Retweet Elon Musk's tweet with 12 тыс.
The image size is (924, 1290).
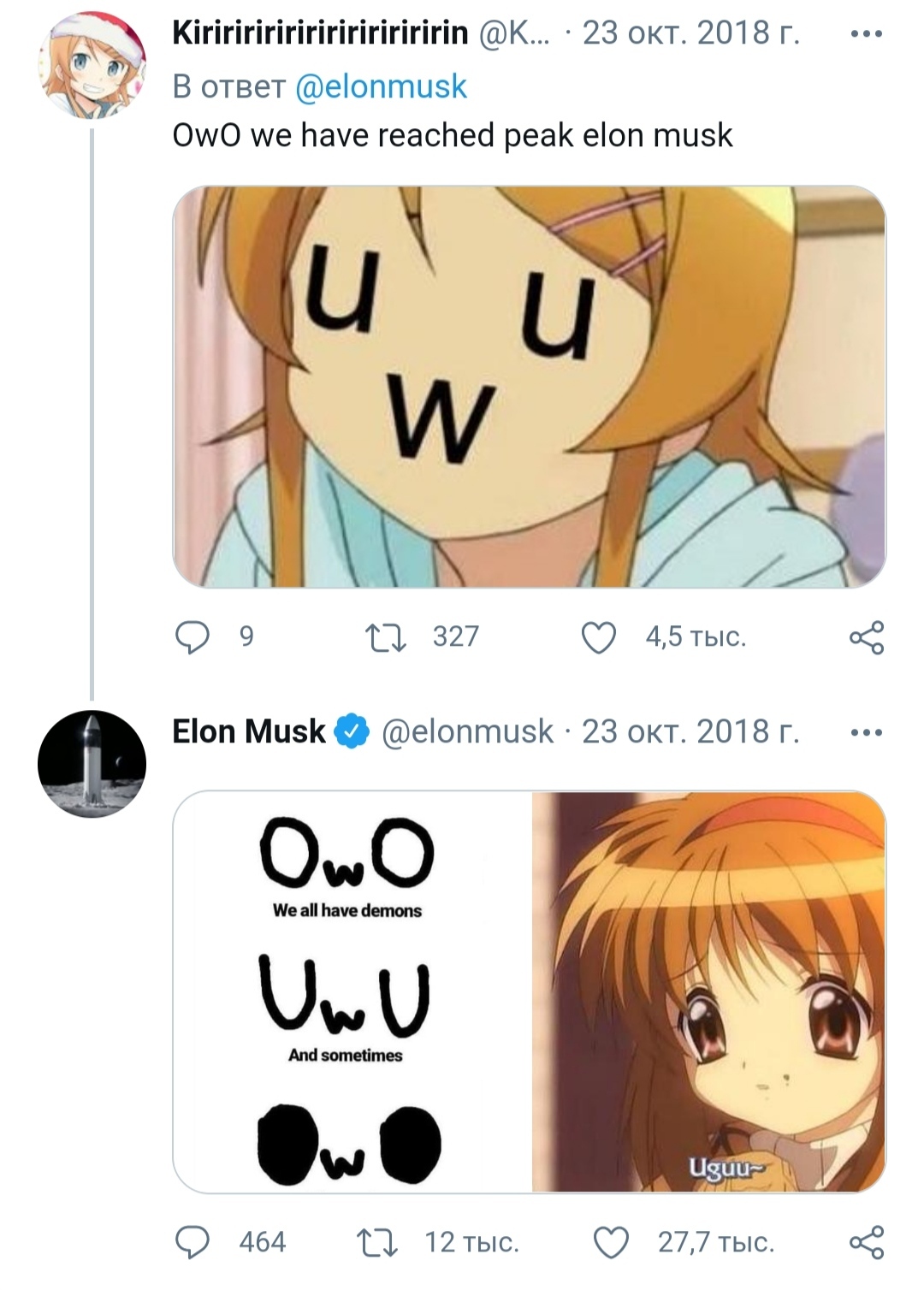[376, 1242]
